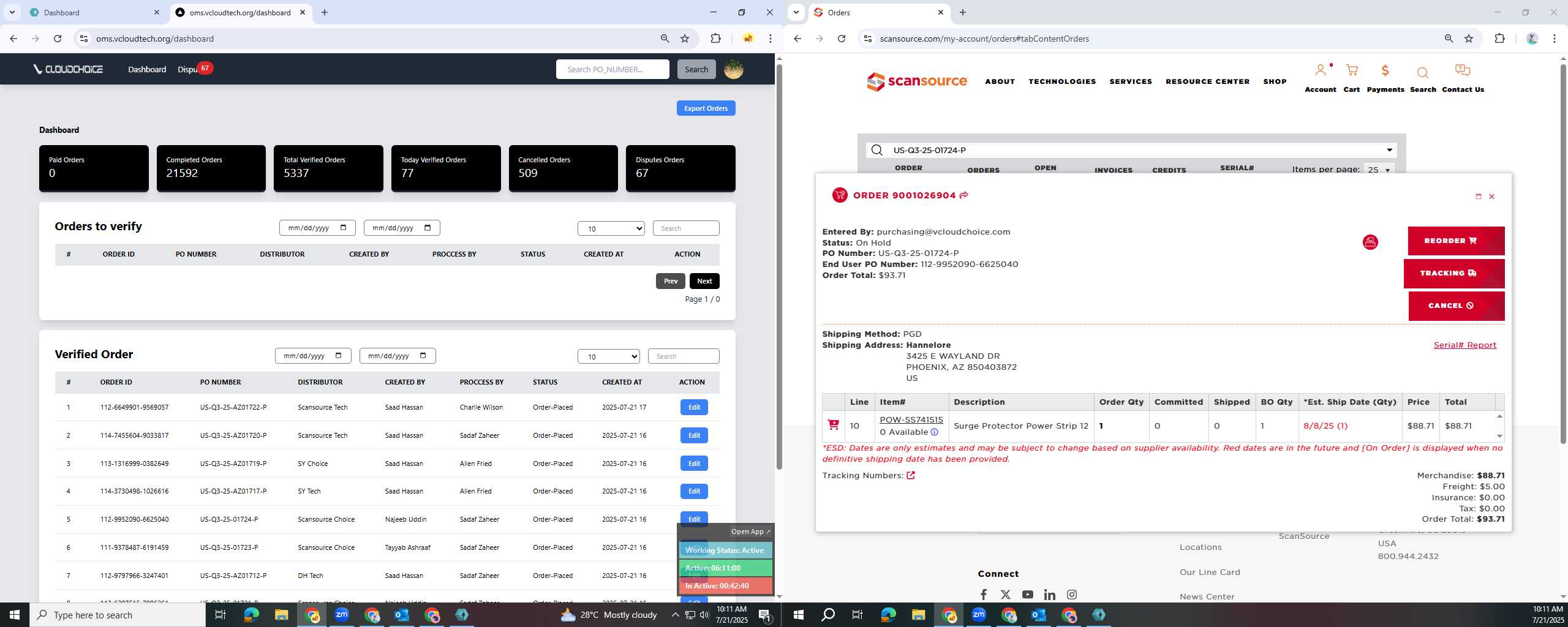Open the tab list chevron in left browser
This screenshot has height=627, width=1568.
[x=12, y=12]
